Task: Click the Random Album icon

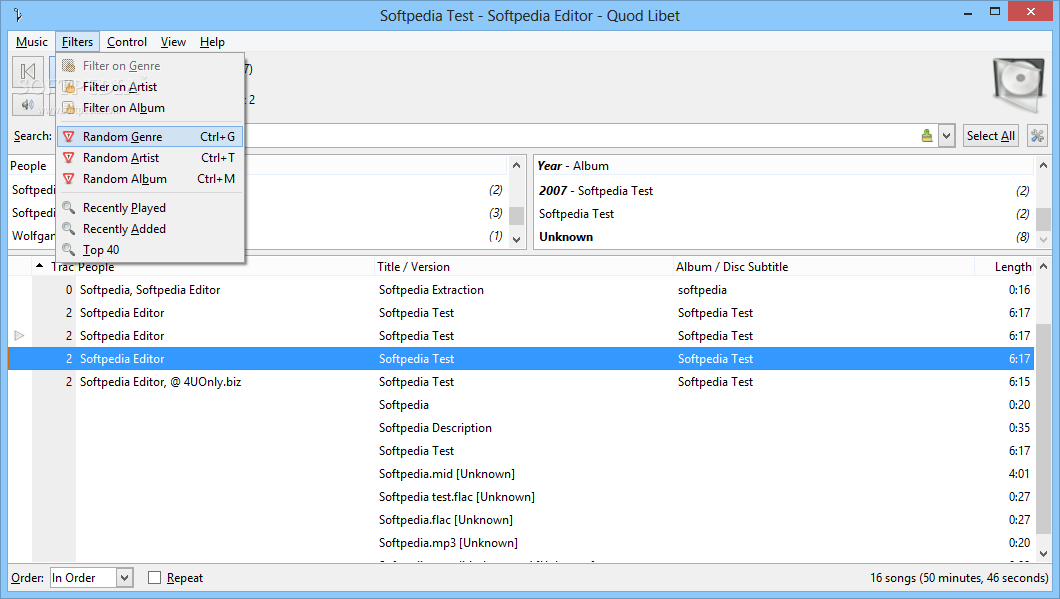Action: (x=68, y=178)
